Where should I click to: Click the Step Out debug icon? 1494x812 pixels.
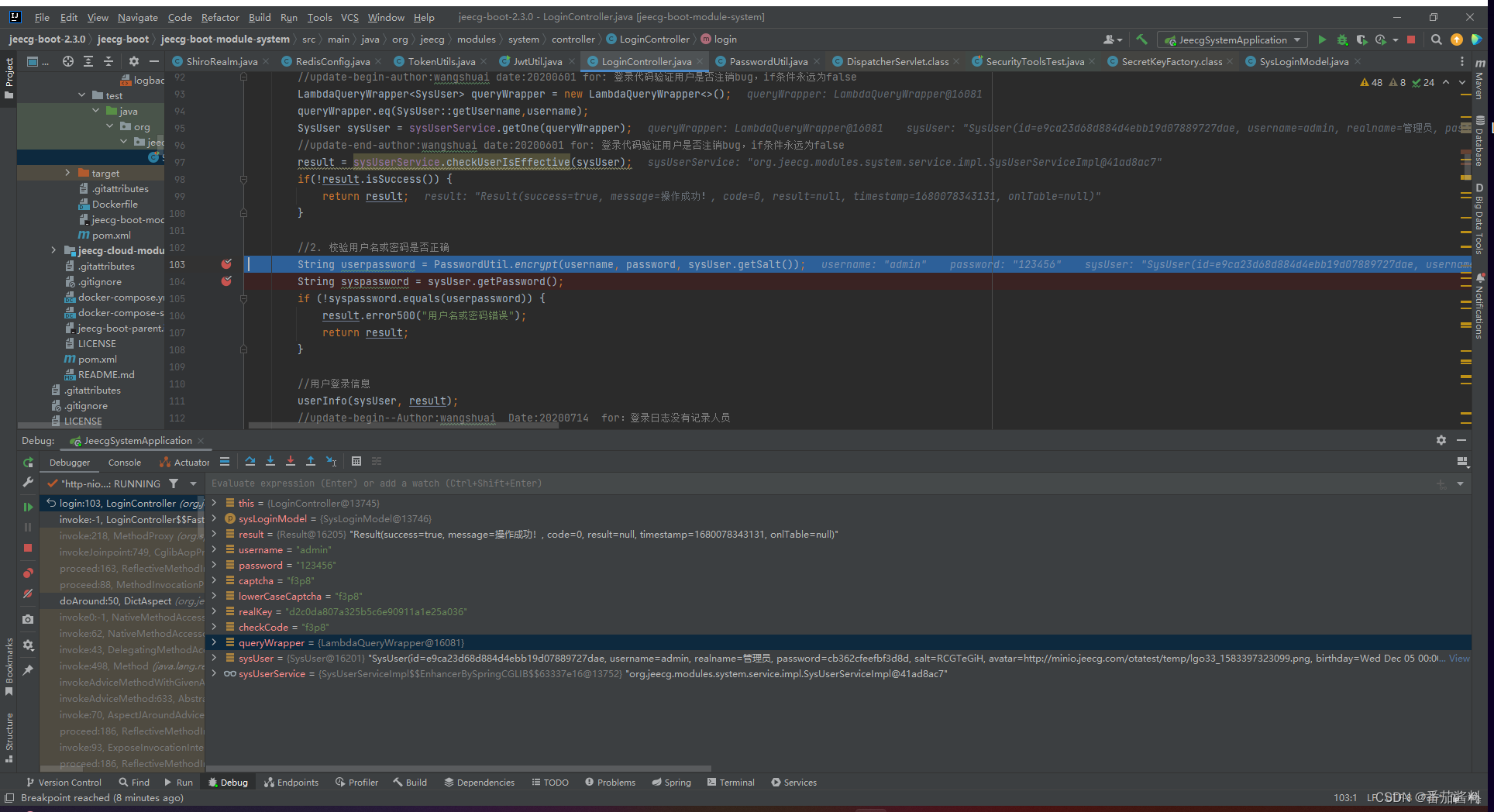click(311, 461)
